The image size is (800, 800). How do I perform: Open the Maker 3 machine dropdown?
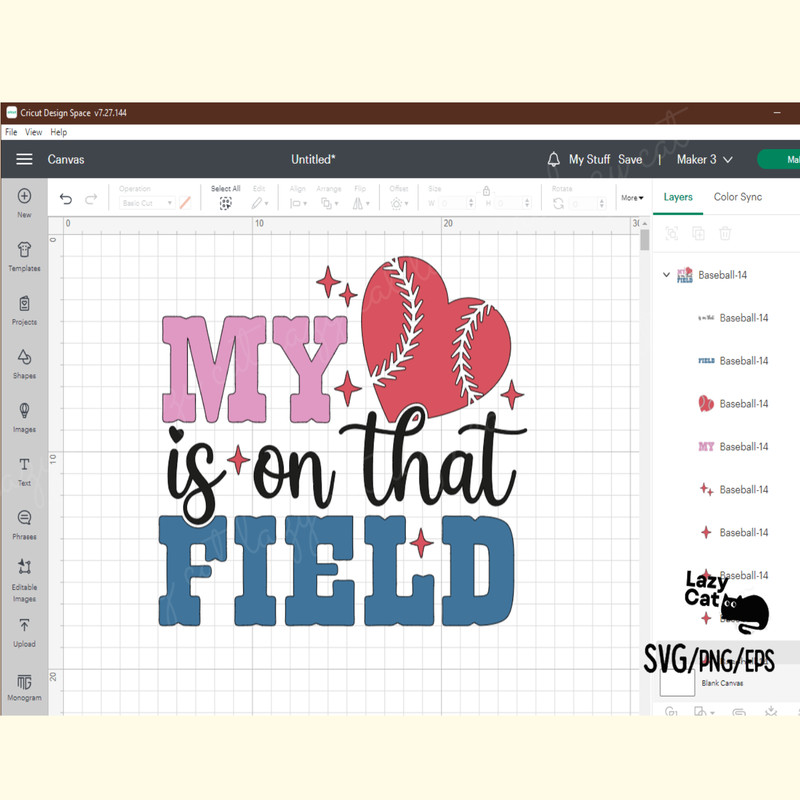706,159
